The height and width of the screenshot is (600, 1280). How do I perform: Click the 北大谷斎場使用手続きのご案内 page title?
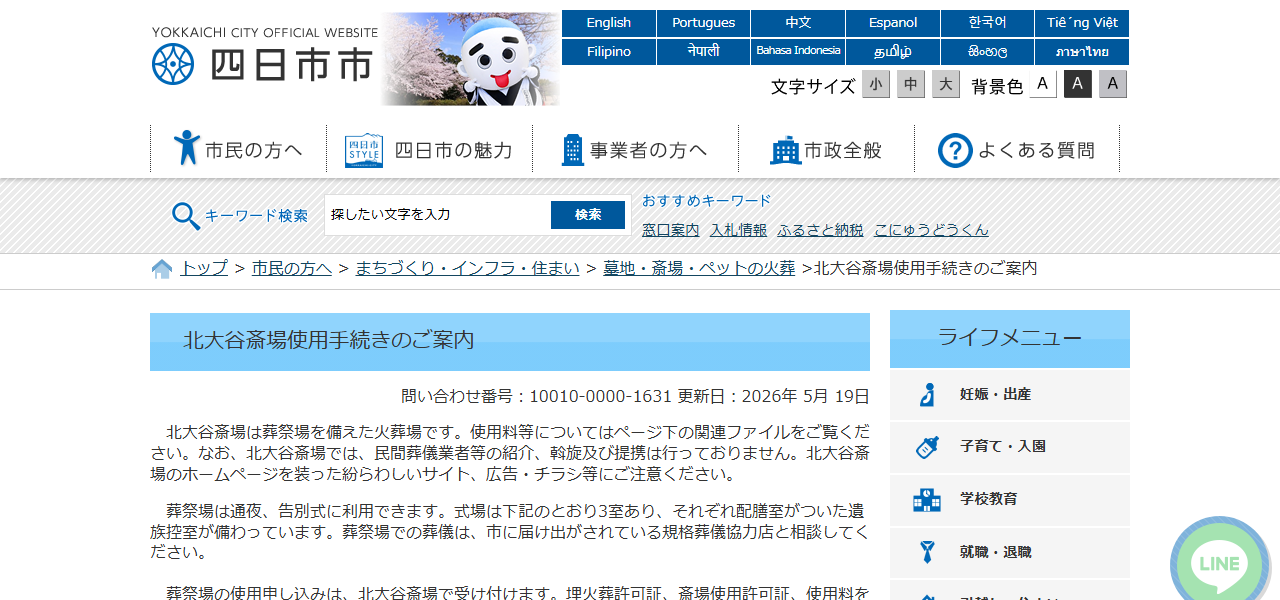(329, 340)
